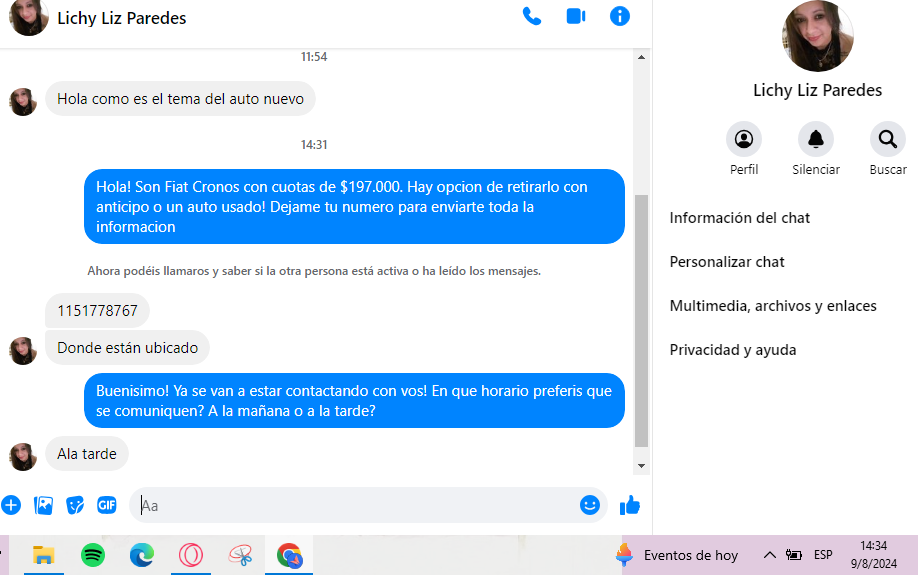Open the emoji picker in message box

[590, 505]
